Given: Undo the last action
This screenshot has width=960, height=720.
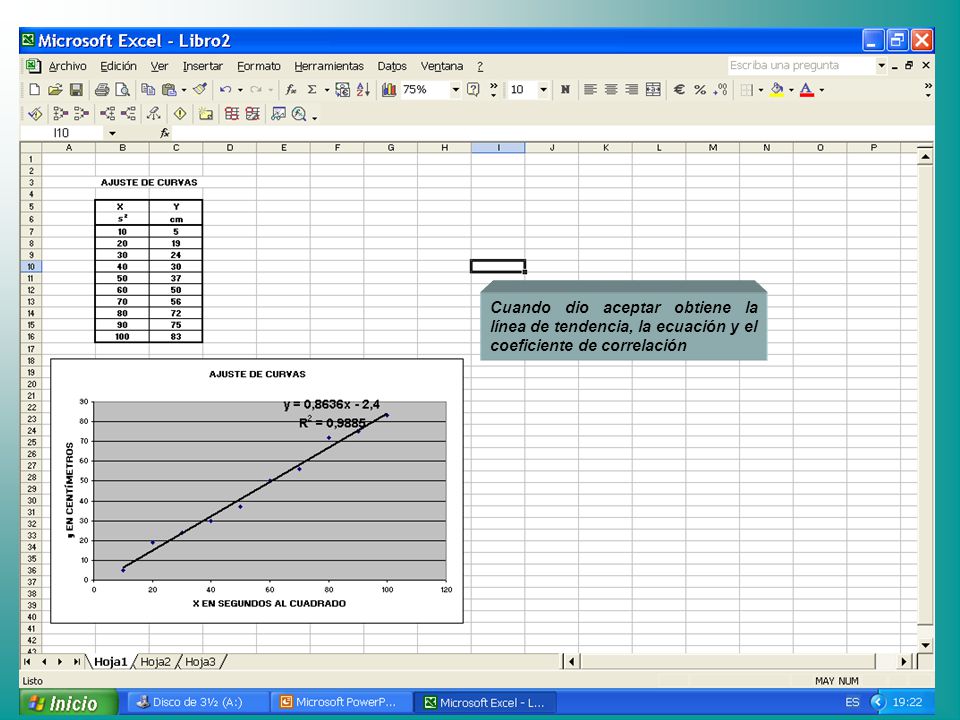Looking at the screenshot, I should [x=225, y=90].
